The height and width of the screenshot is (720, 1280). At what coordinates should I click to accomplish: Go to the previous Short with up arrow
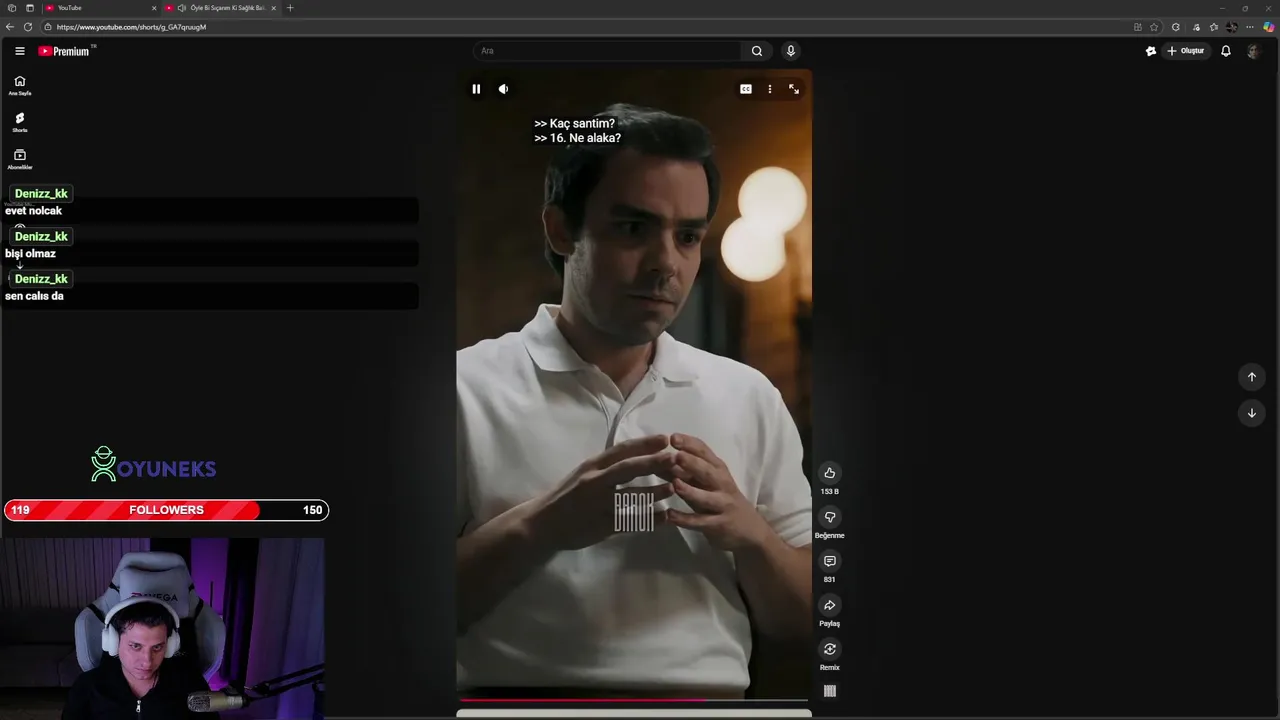1251,377
